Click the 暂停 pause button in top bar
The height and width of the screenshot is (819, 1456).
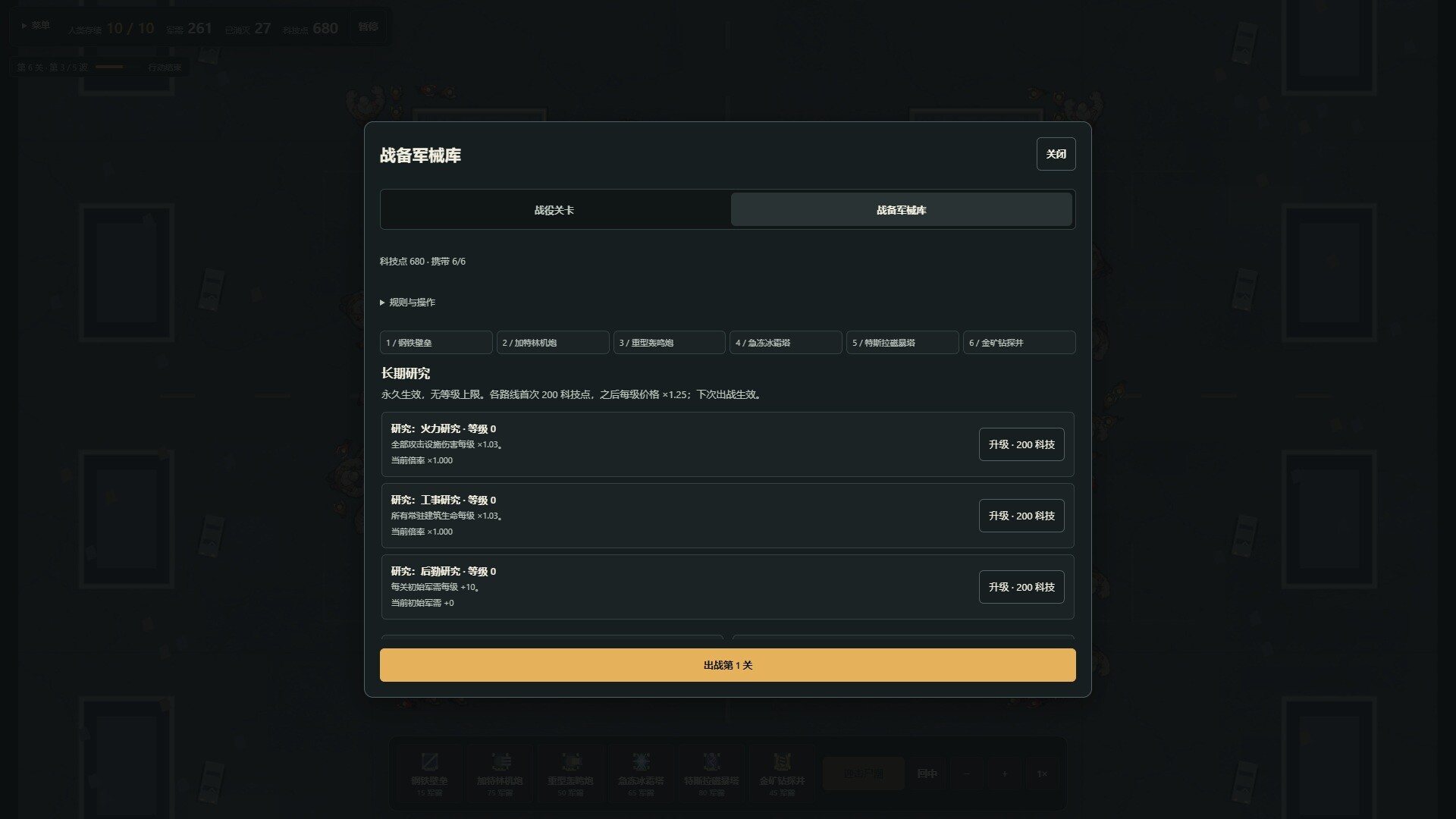[x=368, y=27]
